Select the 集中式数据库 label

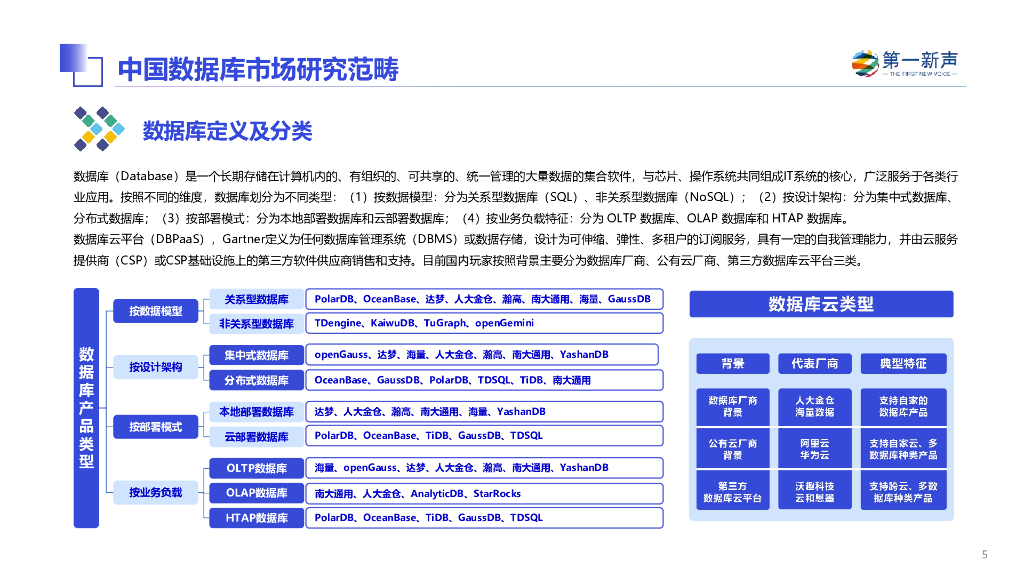coord(256,355)
